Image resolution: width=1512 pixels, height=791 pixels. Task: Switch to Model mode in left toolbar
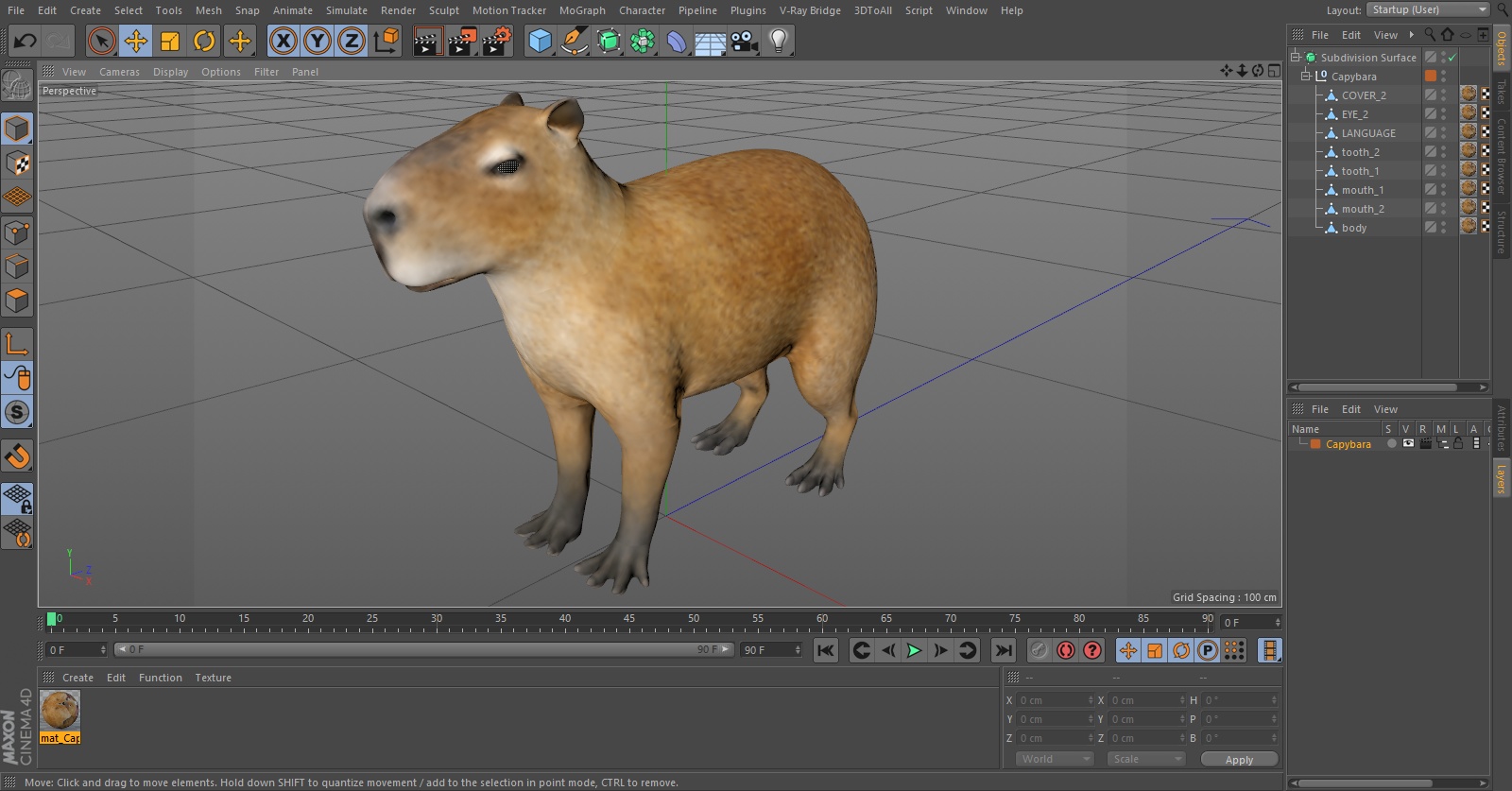pos(17,129)
